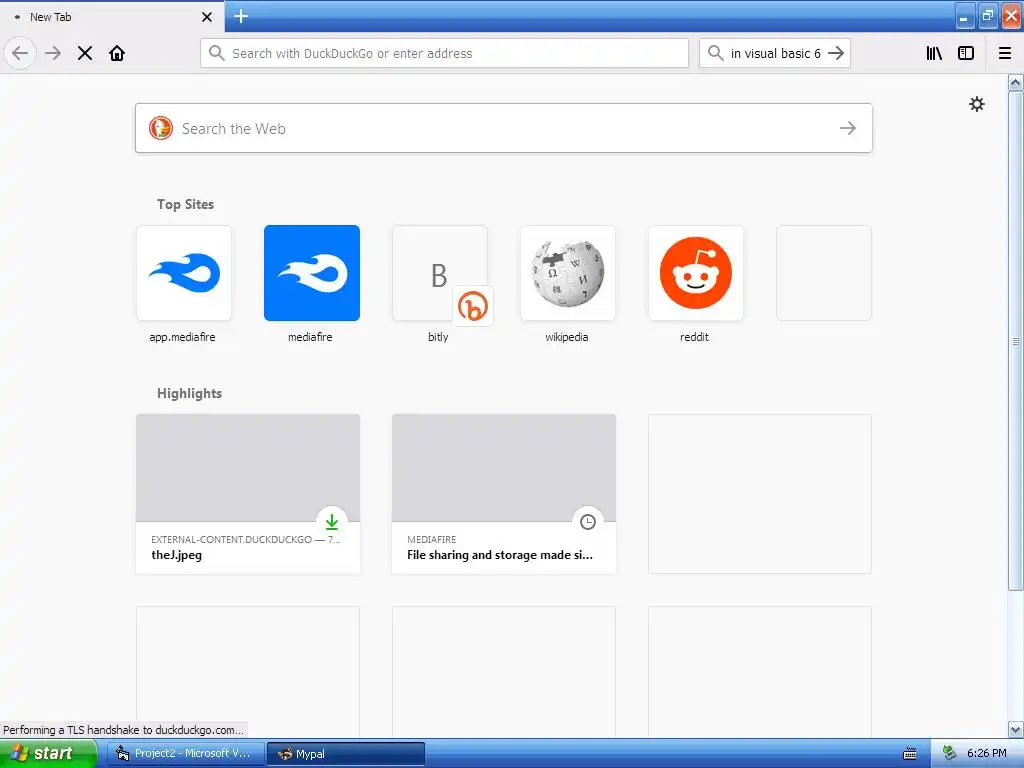Click the Search the Web field

pos(504,128)
